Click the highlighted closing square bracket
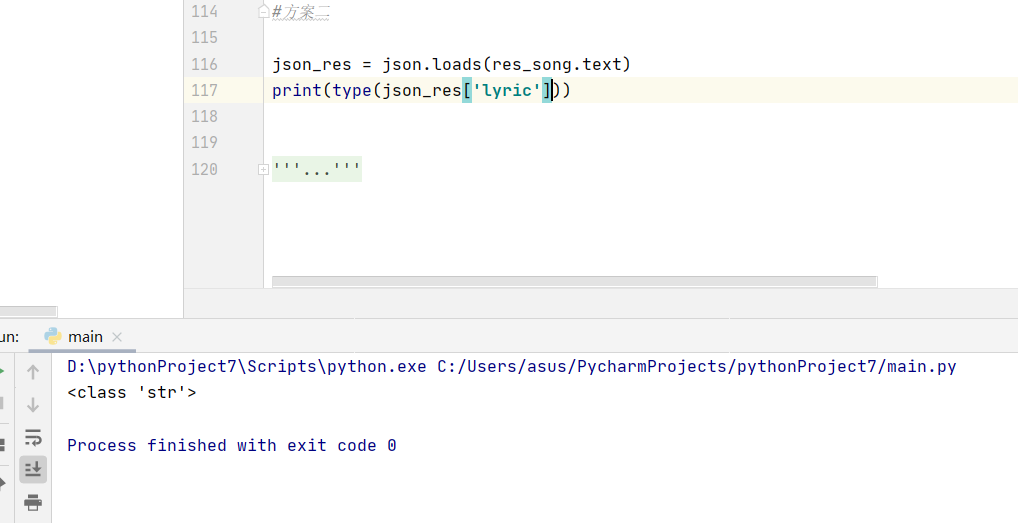Viewport: 1018px width, 523px height. pos(547,90)
